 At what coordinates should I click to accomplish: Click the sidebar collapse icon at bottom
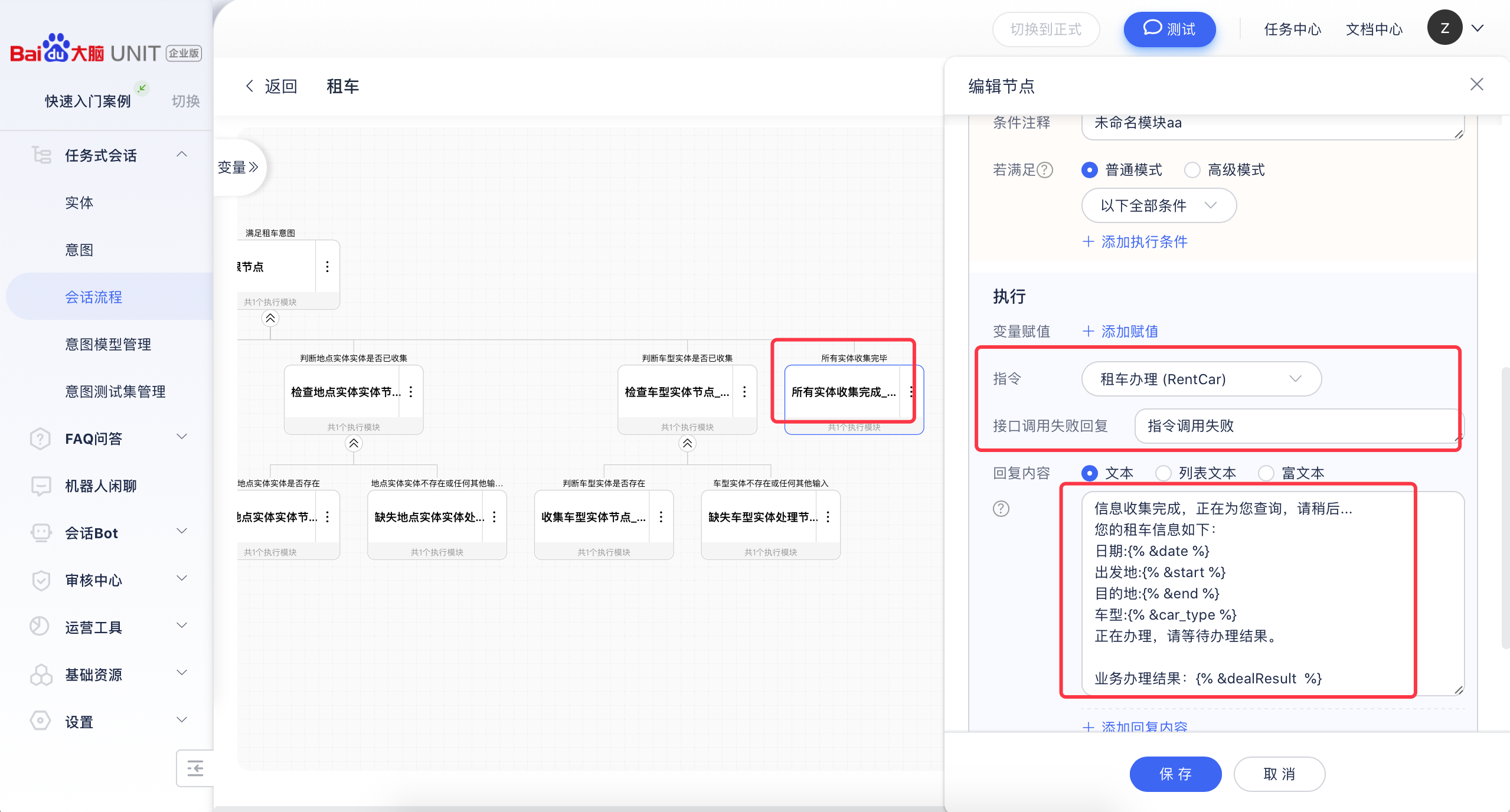(x=195, y=768)
